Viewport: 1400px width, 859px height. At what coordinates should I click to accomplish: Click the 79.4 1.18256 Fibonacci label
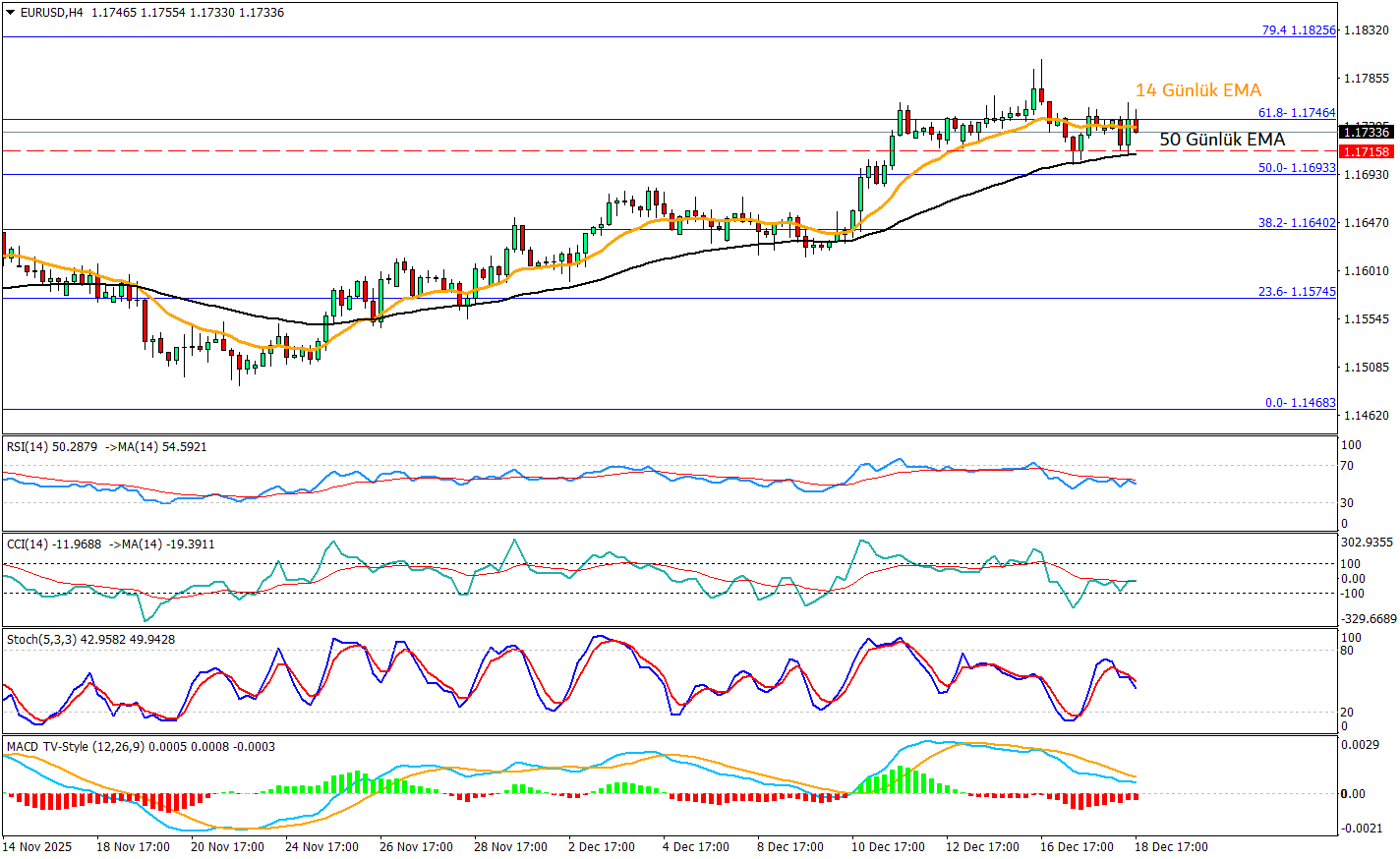[1299, 30]
